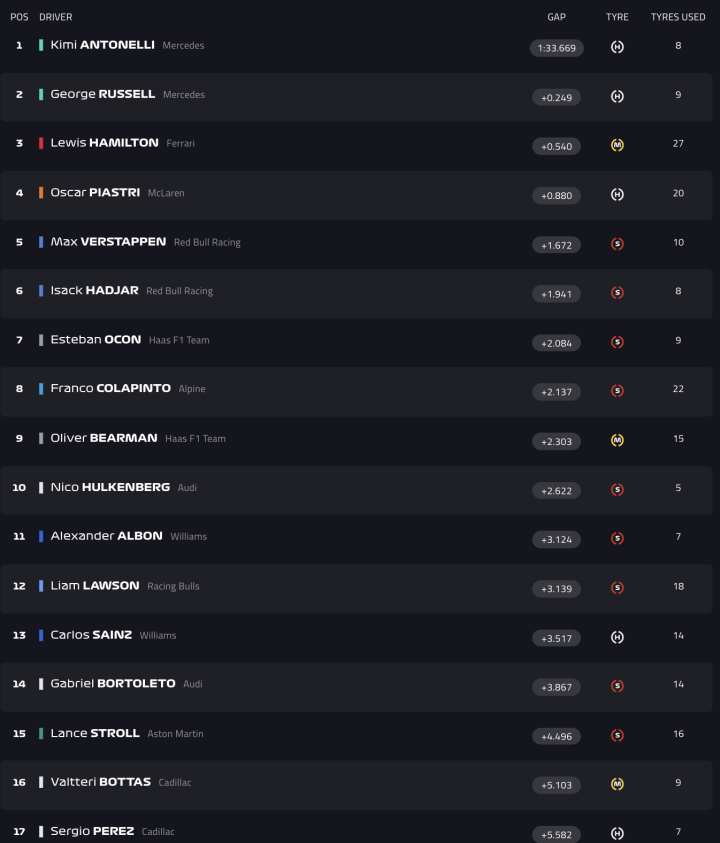Click Bearman's medium tyre icon
This screenshot has height=843, width=720.
point(617,440)
